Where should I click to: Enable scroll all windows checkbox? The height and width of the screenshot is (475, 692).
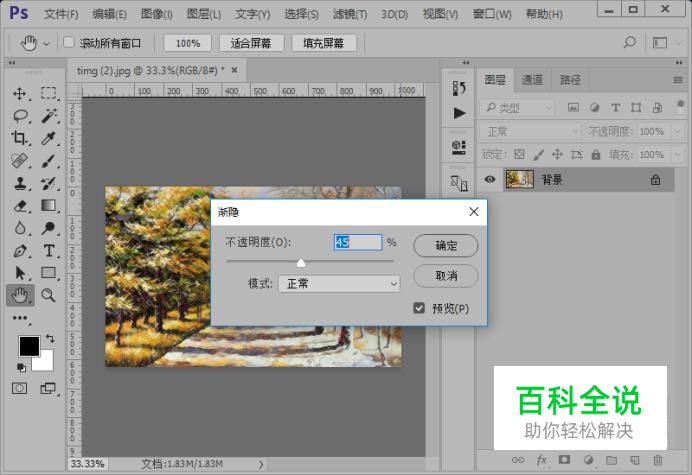(x=68, y=42)
